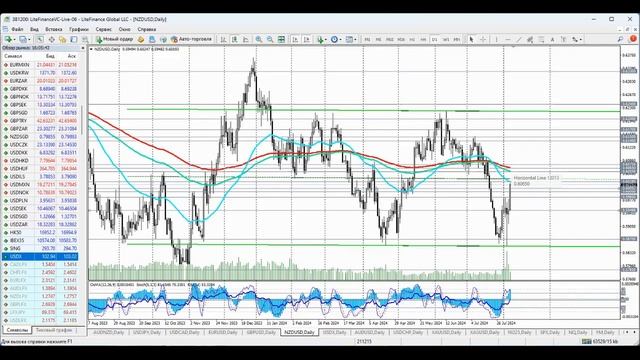This screenshot has width=640, height=360.
Task: Select the equidistant channel tool
Action: point(530,39)
